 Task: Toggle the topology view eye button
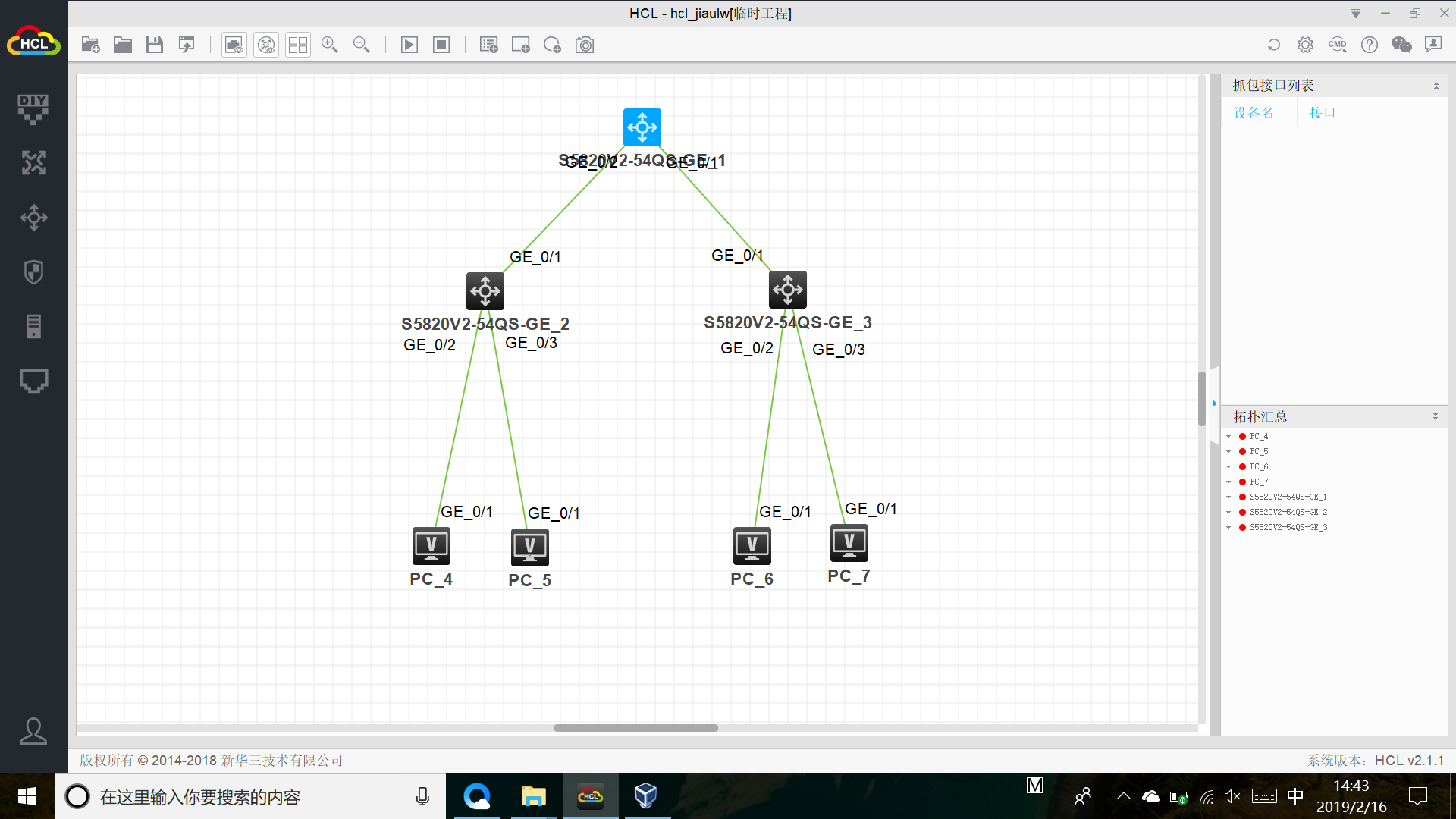pos(266,45)
